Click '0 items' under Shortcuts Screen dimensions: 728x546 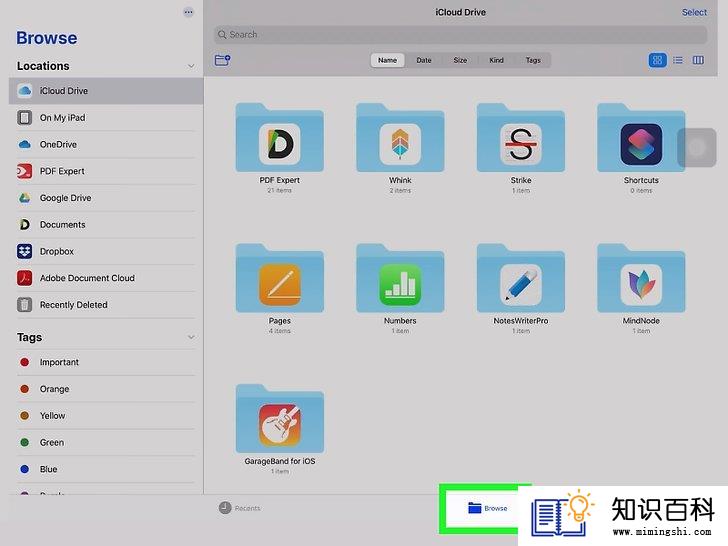(641, 190)
